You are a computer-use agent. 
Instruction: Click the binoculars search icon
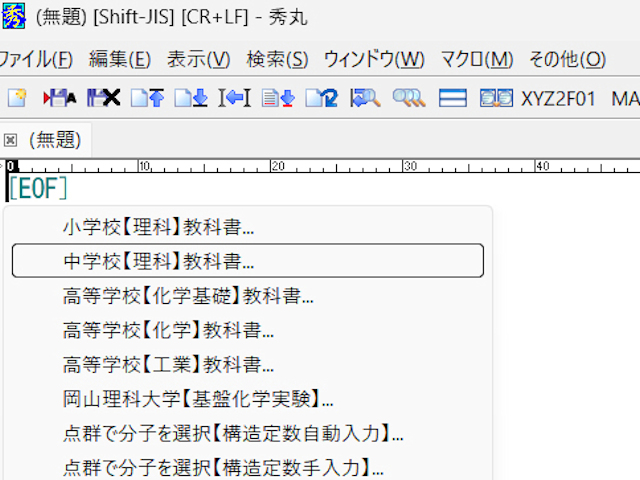(409, 98)
